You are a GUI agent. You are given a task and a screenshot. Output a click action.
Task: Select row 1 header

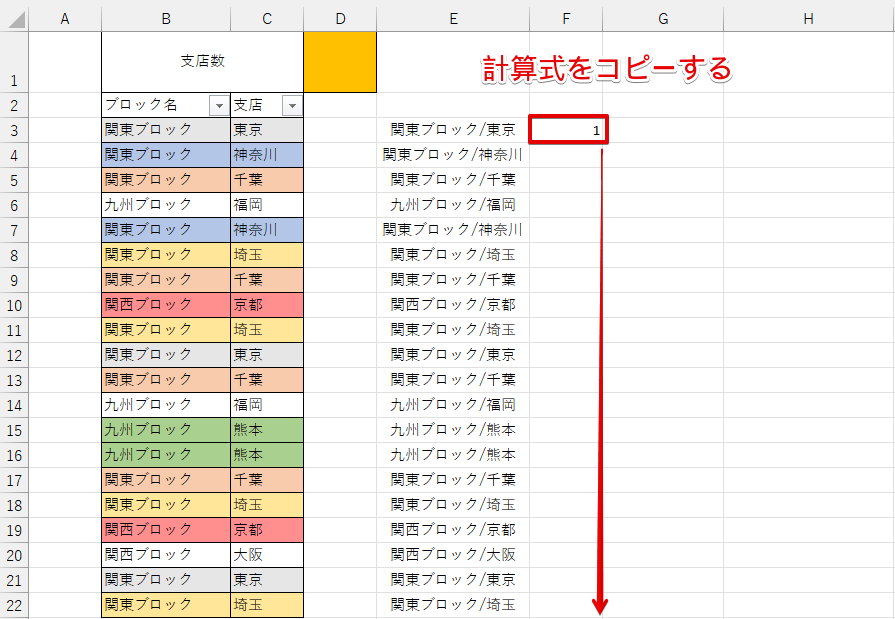point(14,62)
